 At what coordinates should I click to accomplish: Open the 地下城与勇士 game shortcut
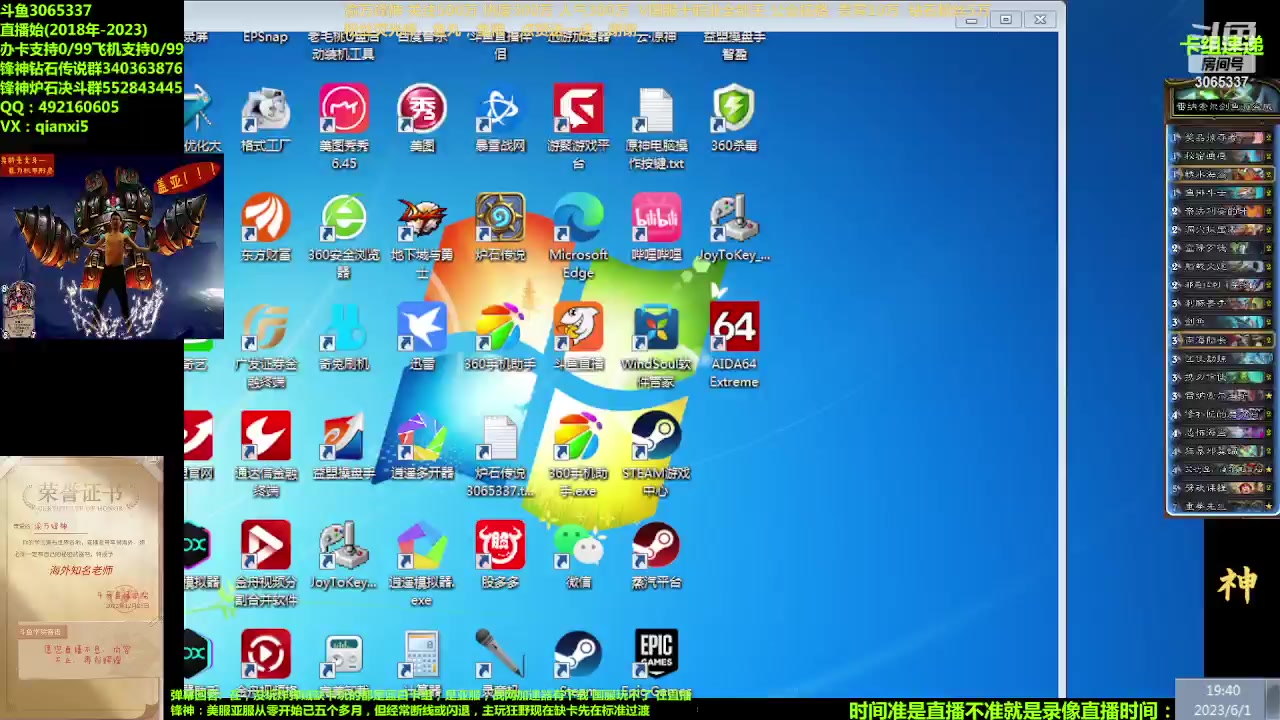(422, 236)
